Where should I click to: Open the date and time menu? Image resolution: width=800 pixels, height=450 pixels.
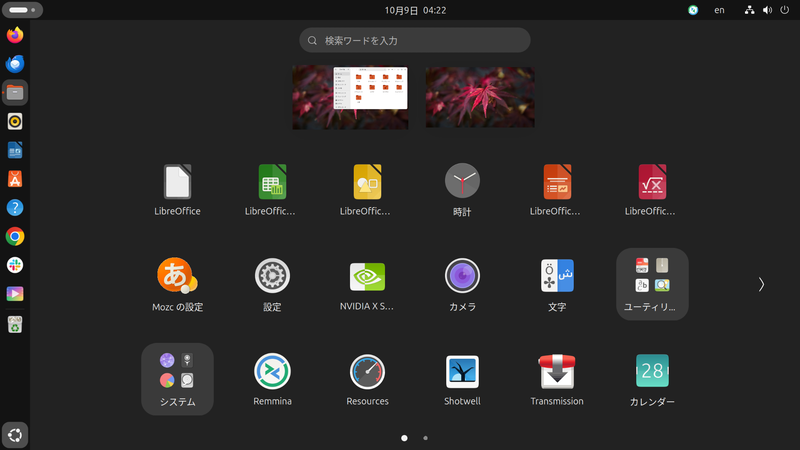point(415,10)
